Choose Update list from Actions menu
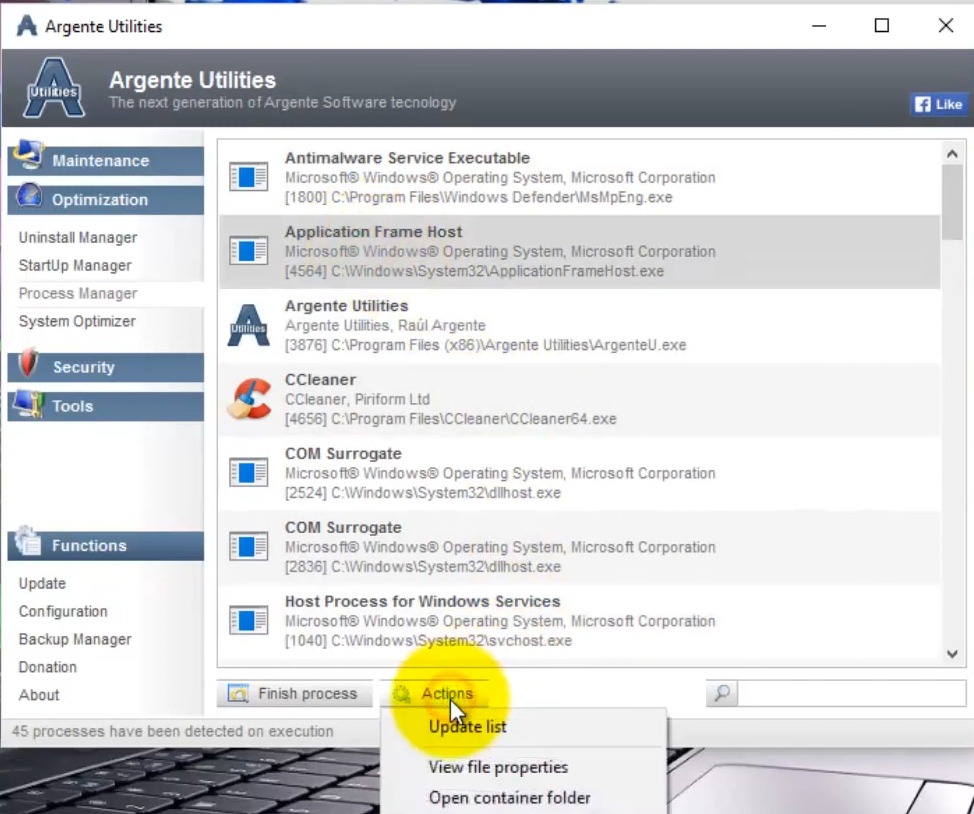974x814 pixels. click(468, 726)
